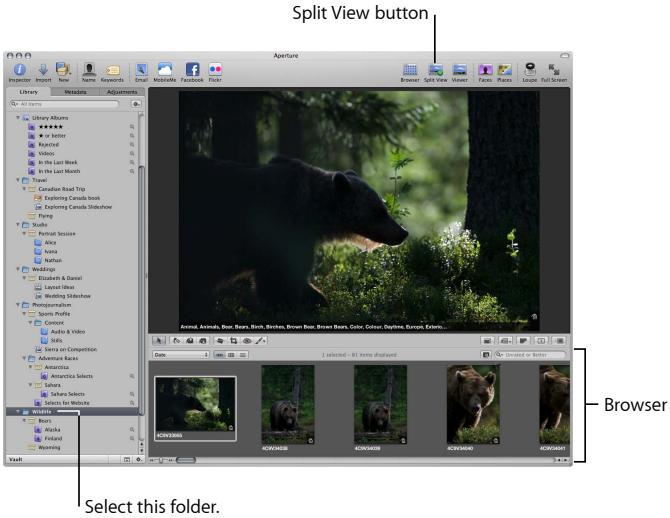Image resolution: width=670 pixels, height=518 pixels.
Task: Collapse the Library Albums group
Action: click(x=18, y=118)
